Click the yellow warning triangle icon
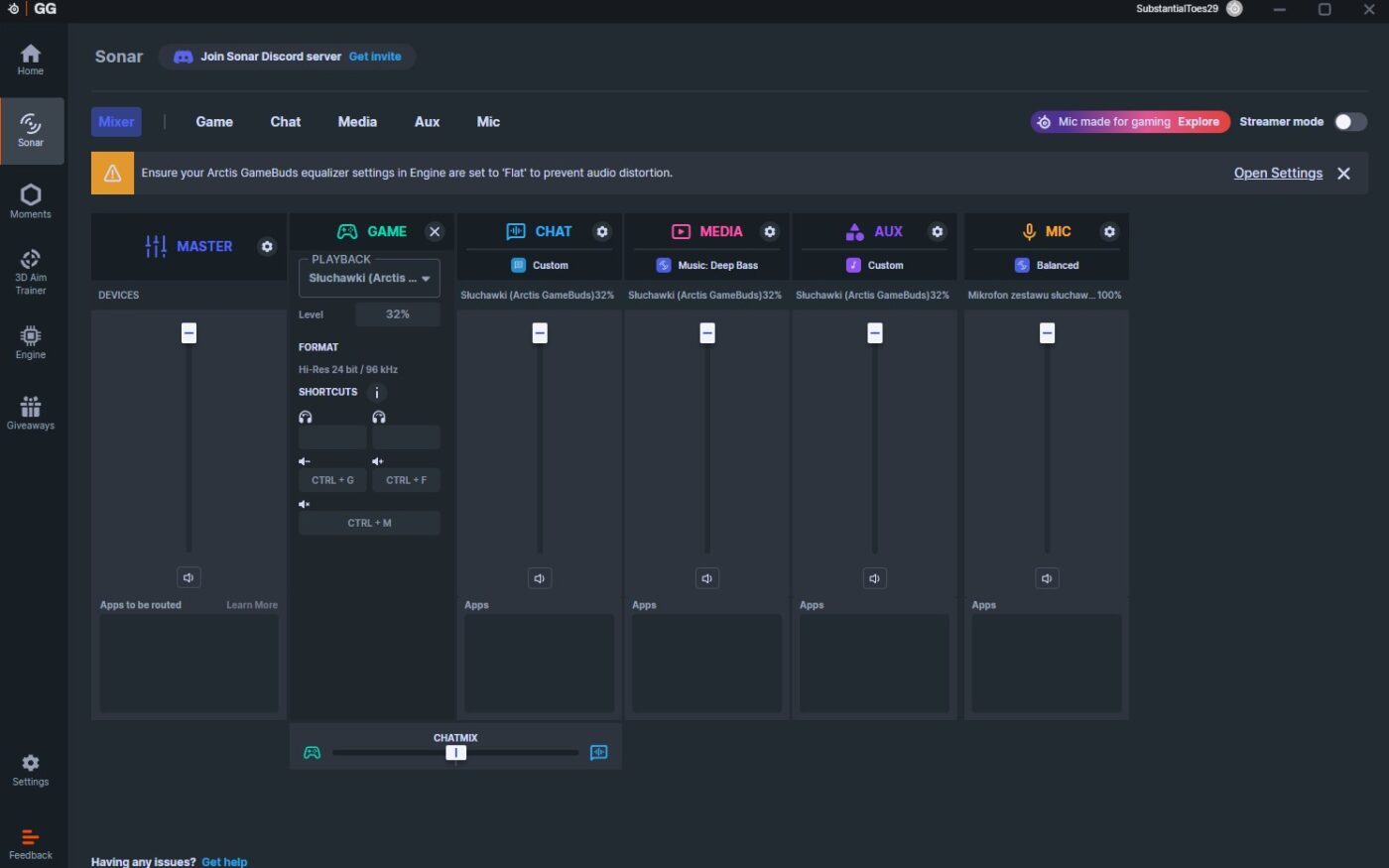The height and width of the screenshot is (868, 1389). (x=112, y=174)
